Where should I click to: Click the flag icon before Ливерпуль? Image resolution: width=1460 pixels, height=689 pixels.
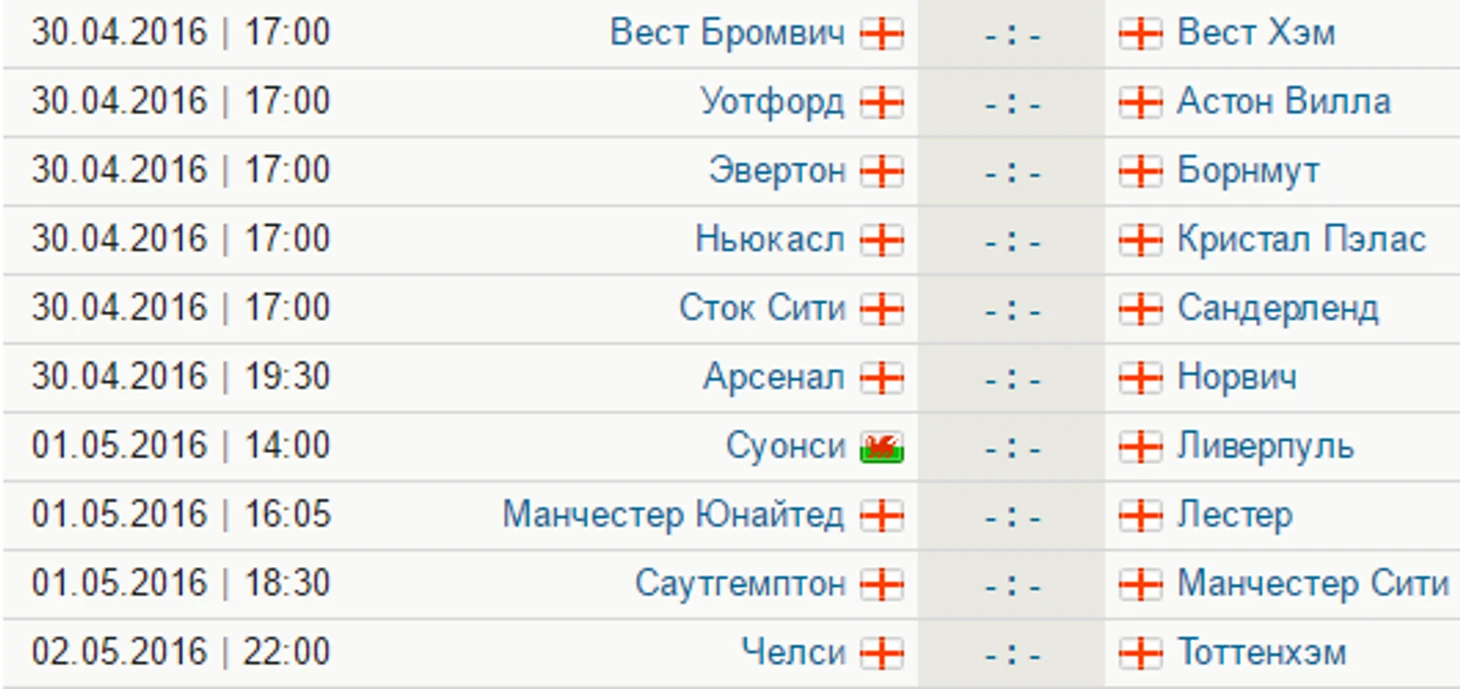pyautogui.click(x=1141, y=447)
